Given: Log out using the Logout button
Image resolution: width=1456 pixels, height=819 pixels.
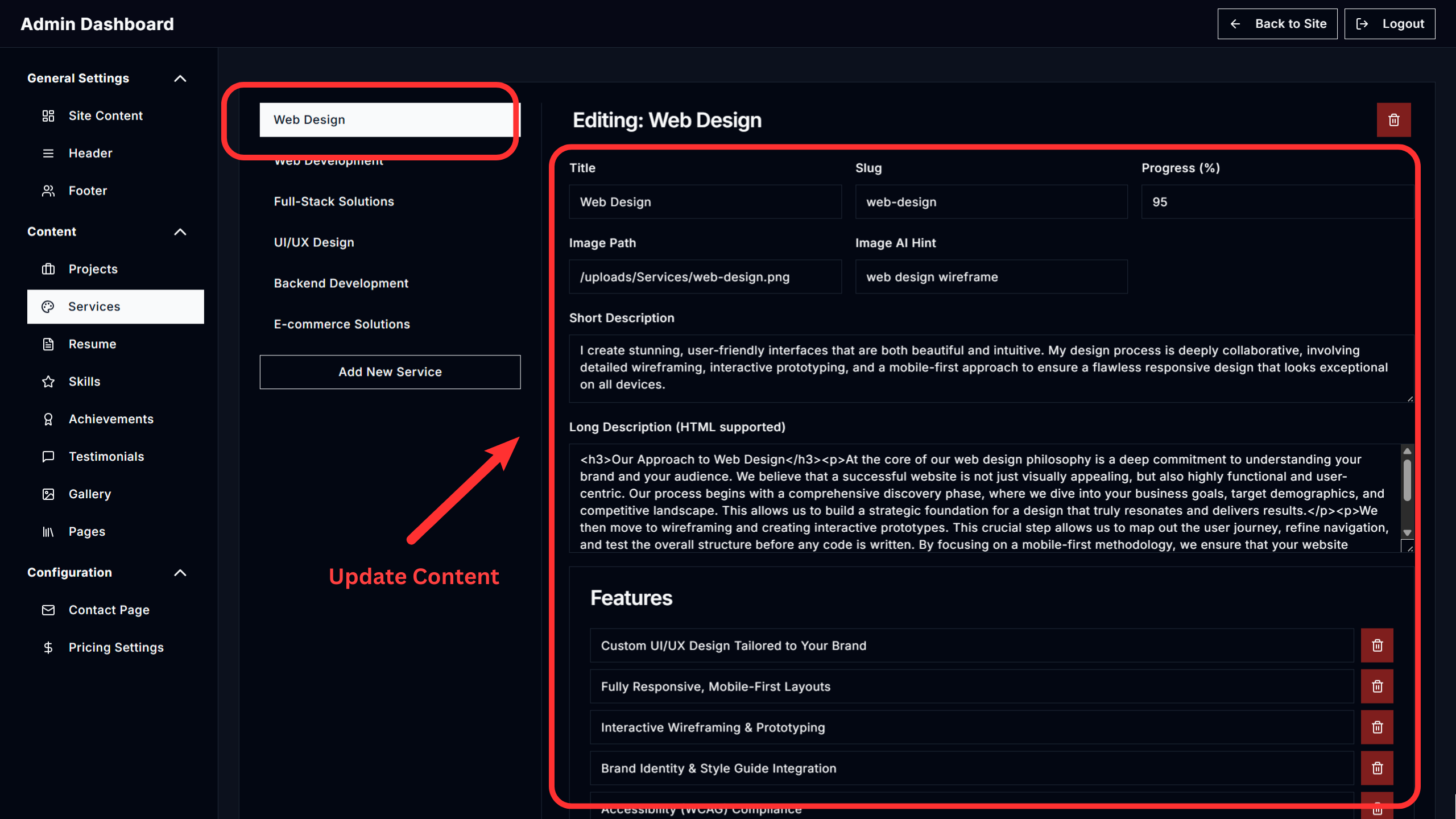Looking at the screenshot, I should pyautogui.click(x=1389, y=24).
